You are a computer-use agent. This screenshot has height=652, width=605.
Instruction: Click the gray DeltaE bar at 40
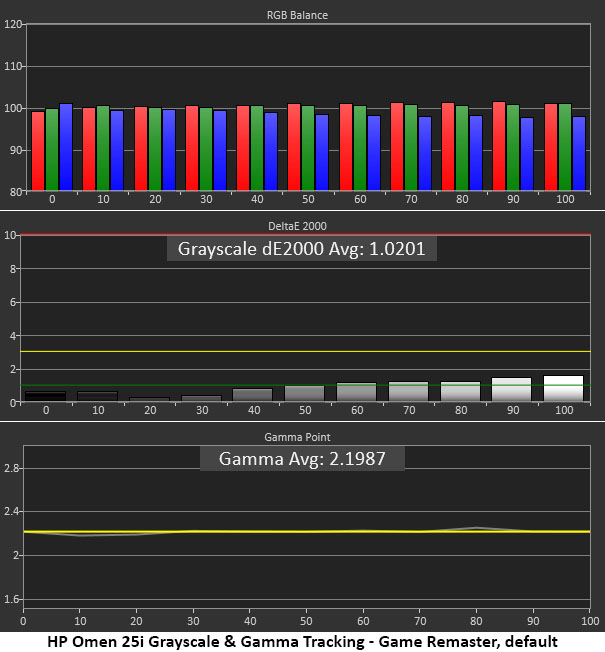pos(252,395)
